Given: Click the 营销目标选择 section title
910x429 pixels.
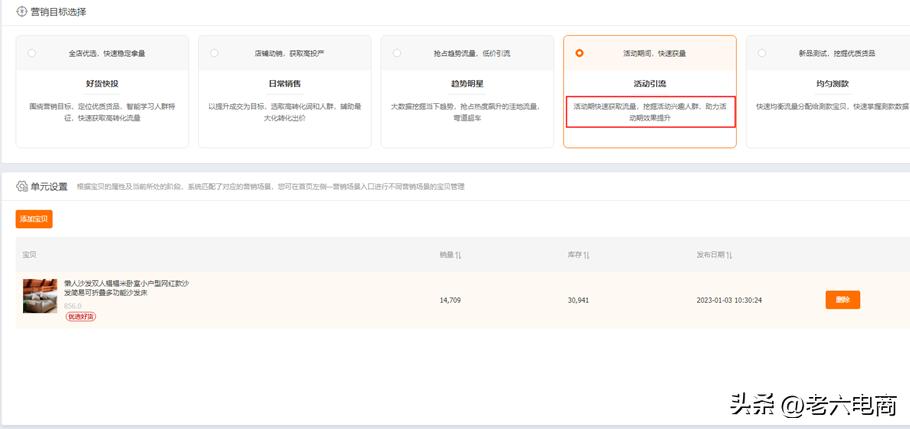Looking at the screenshot, I should [x=58, y=11].
